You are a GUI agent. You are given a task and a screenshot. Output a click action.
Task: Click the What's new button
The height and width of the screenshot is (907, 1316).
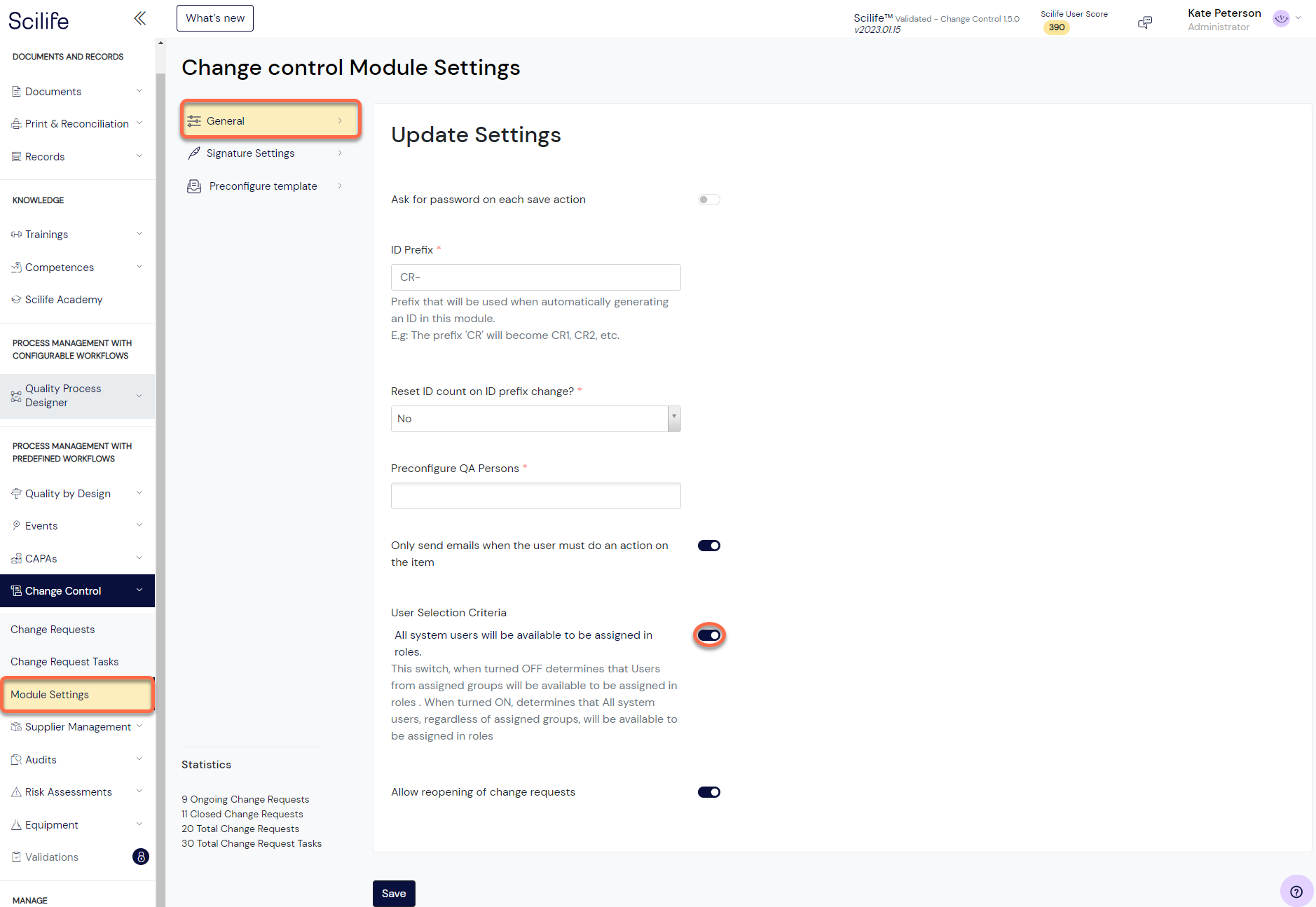coord(215,18)
